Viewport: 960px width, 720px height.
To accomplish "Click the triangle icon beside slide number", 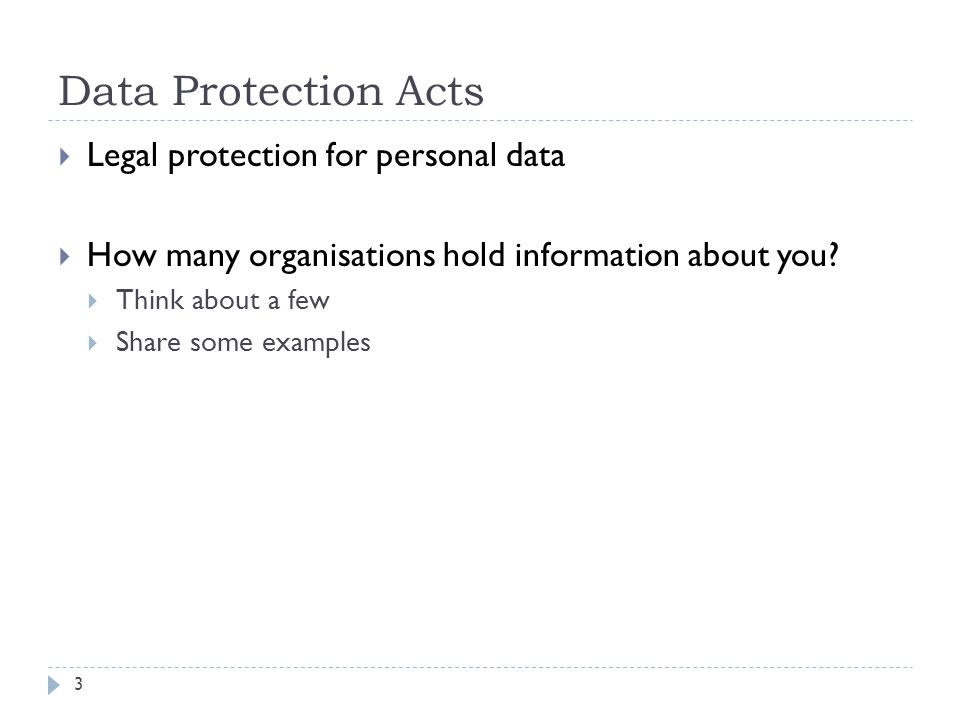I will coord(54,685).
